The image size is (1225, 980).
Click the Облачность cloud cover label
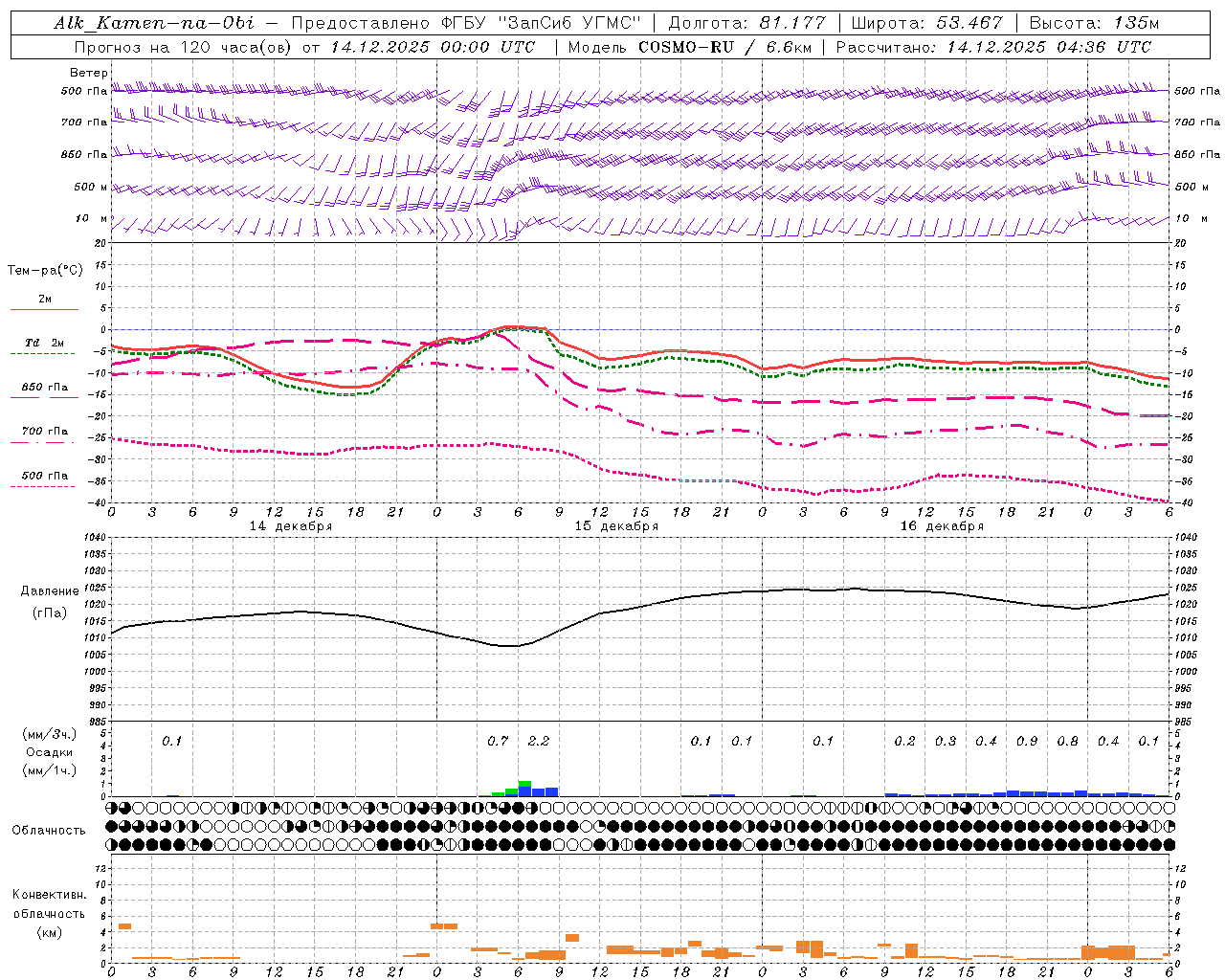[49, 831]
